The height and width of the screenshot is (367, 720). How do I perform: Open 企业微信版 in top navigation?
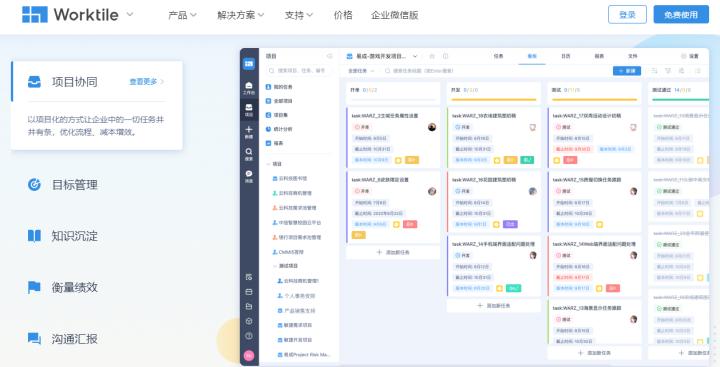(394, 15)
